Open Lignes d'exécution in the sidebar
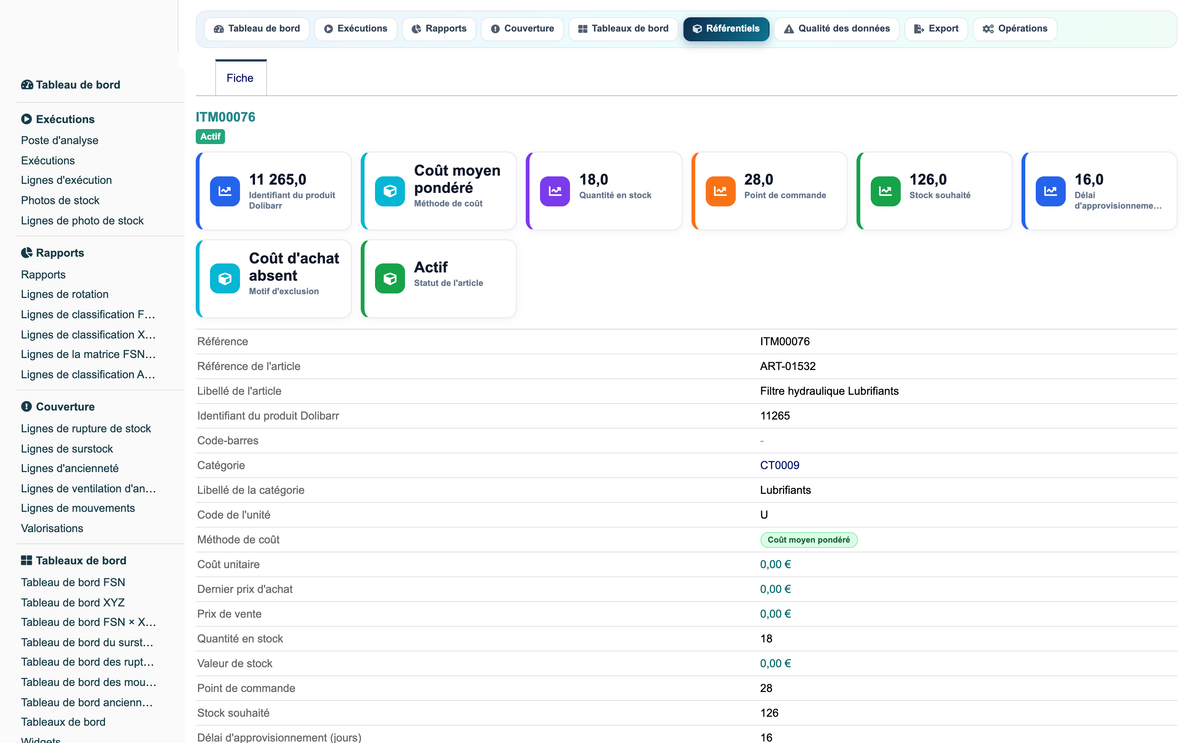This screenshot has height=743, width=1200. click(x=66, y=181)
